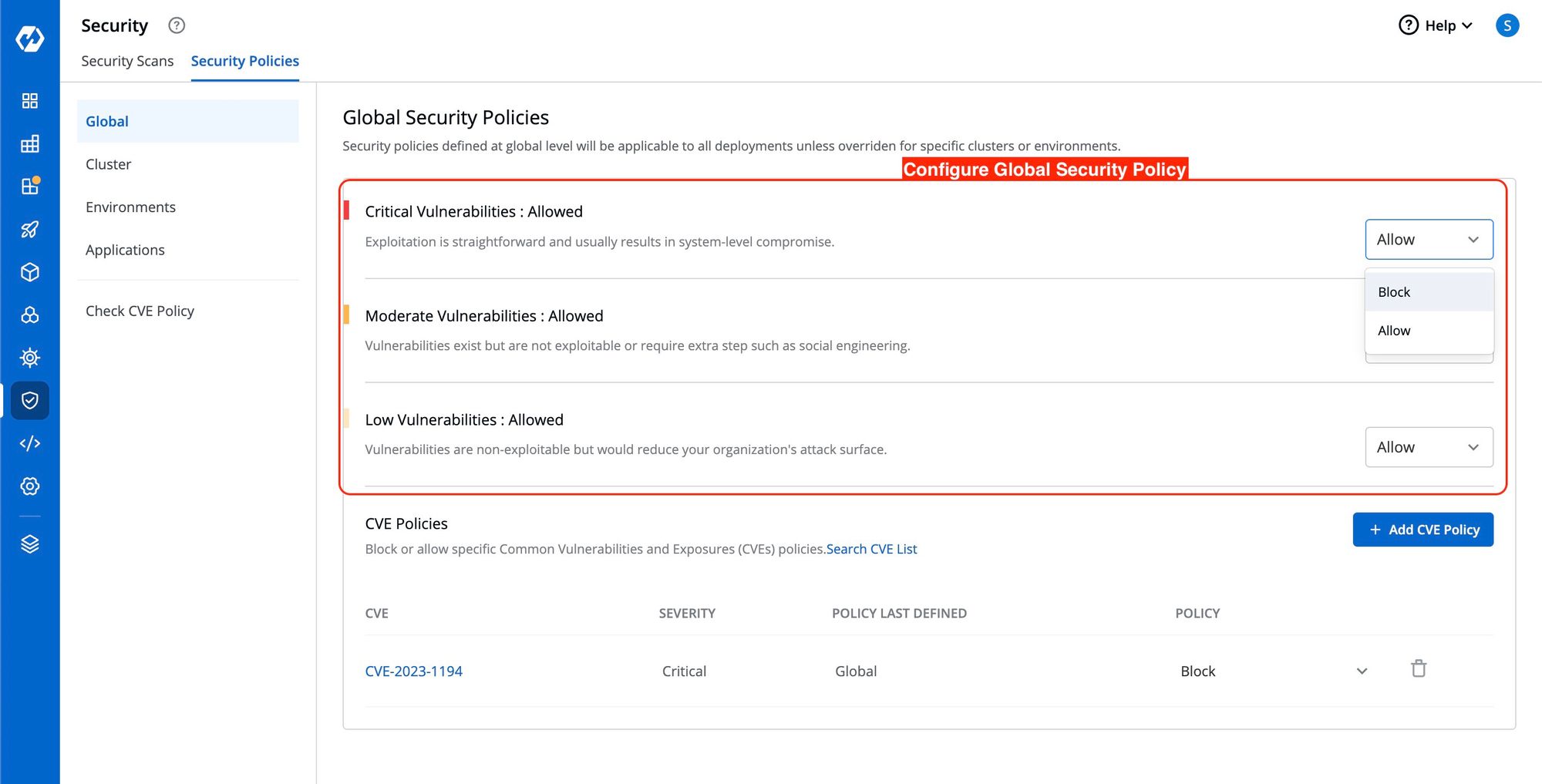Expand the Help menu chevron

coord(1466,26)
